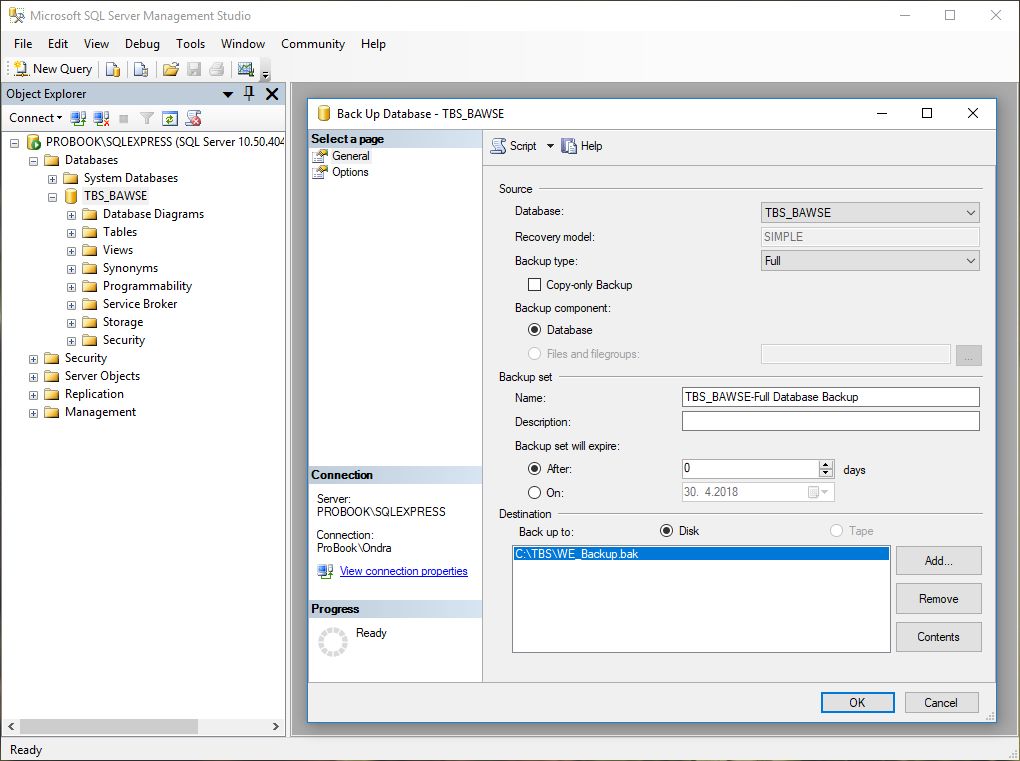1020x761 pixels.
Task: Open the Object Explorer window position arrow
Action: point(228,94)
